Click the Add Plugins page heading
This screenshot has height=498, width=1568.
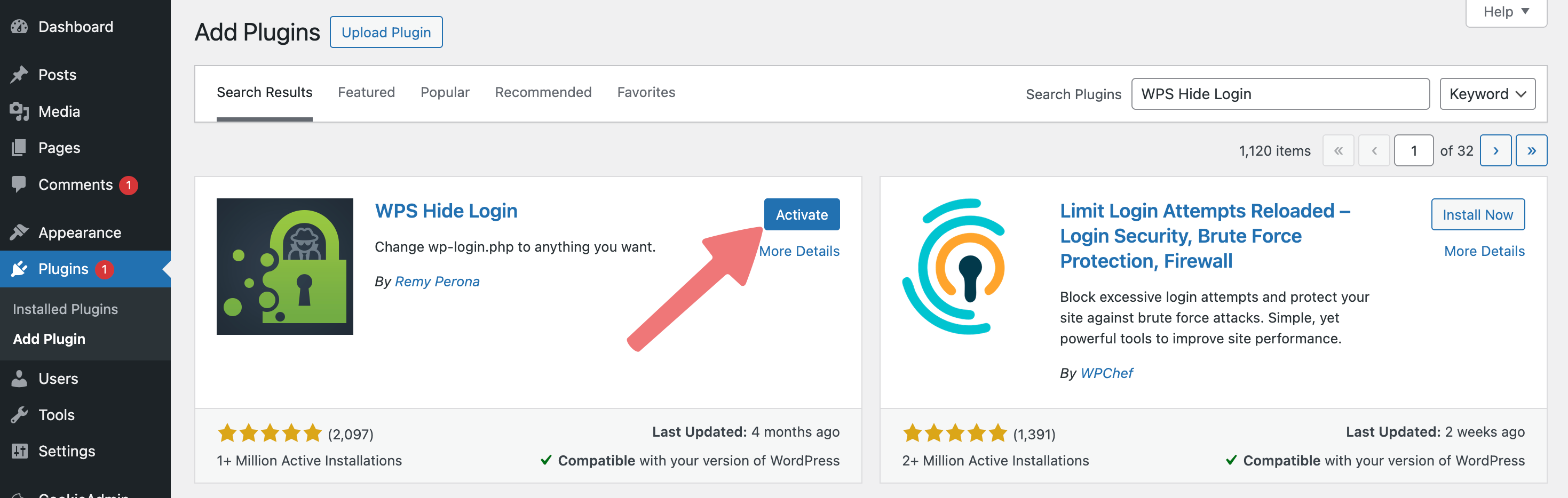[x=257, y=32]
